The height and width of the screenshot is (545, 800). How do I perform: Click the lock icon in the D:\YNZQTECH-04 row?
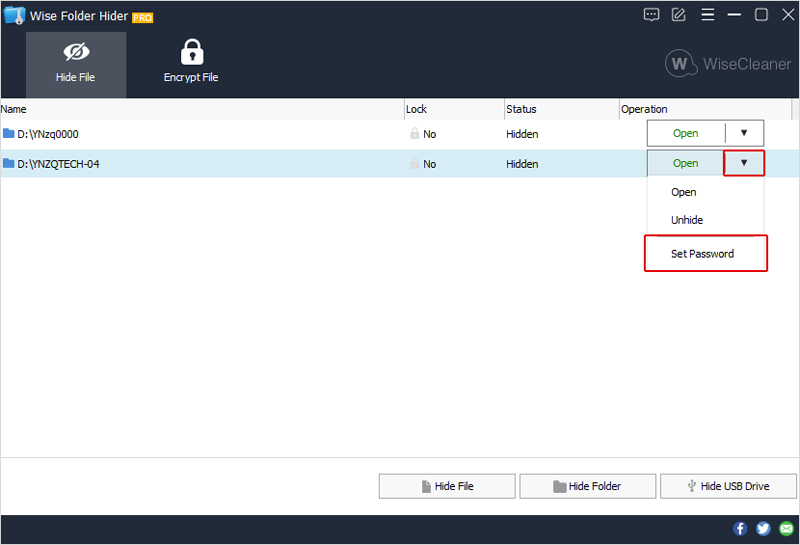click(415, 163)
